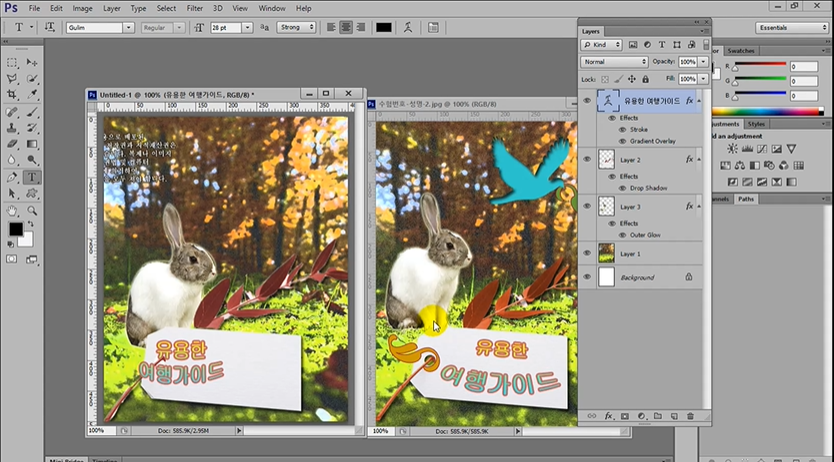Image resolution: width=834 pixels, height=462 pixels.
Task: Switch to the Paths tab
Action: [x=746, y=199]
